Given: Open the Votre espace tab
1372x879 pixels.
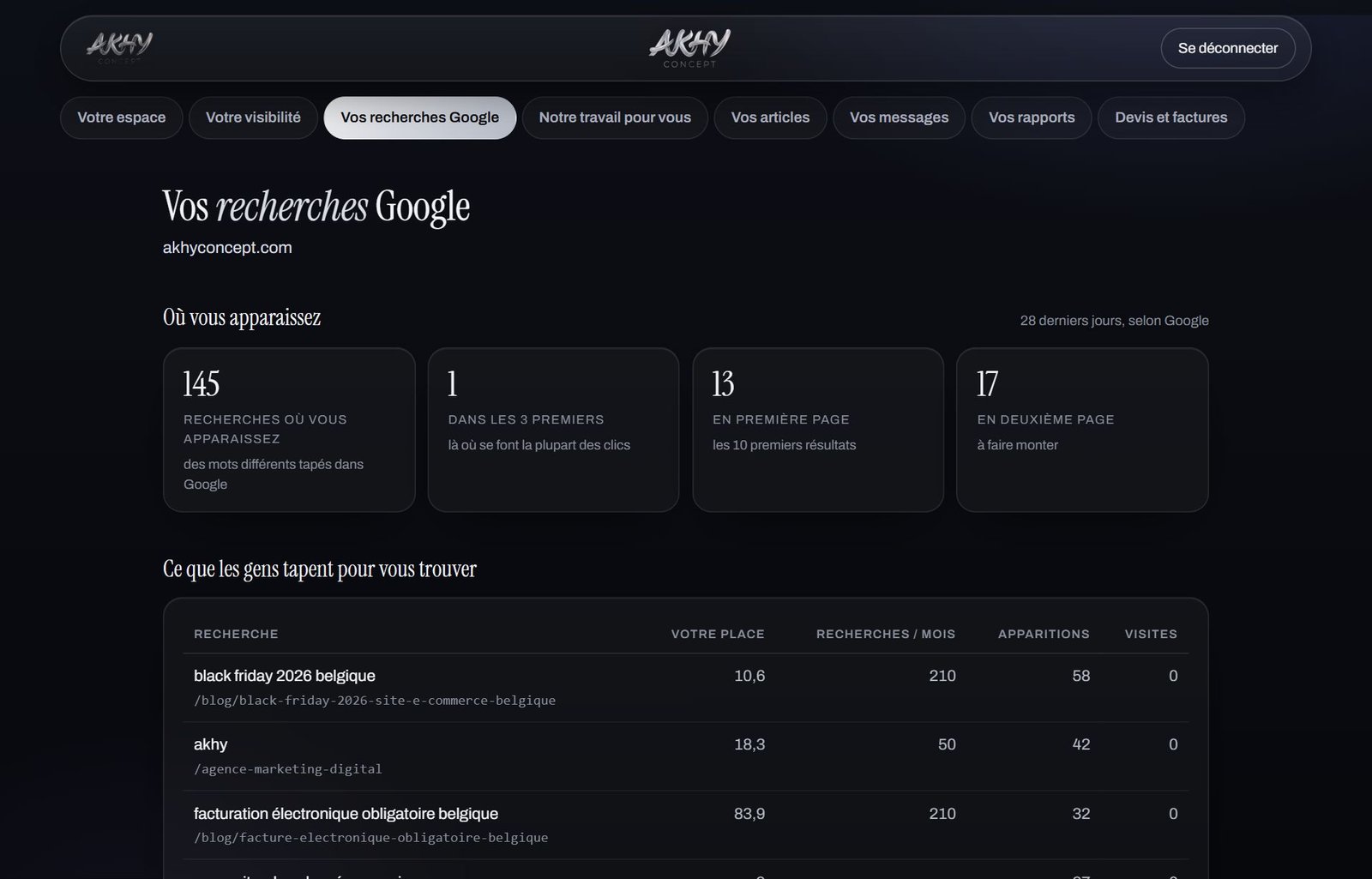Looking at the screenshot, I should pyautogui.click(x=122, y=117).
